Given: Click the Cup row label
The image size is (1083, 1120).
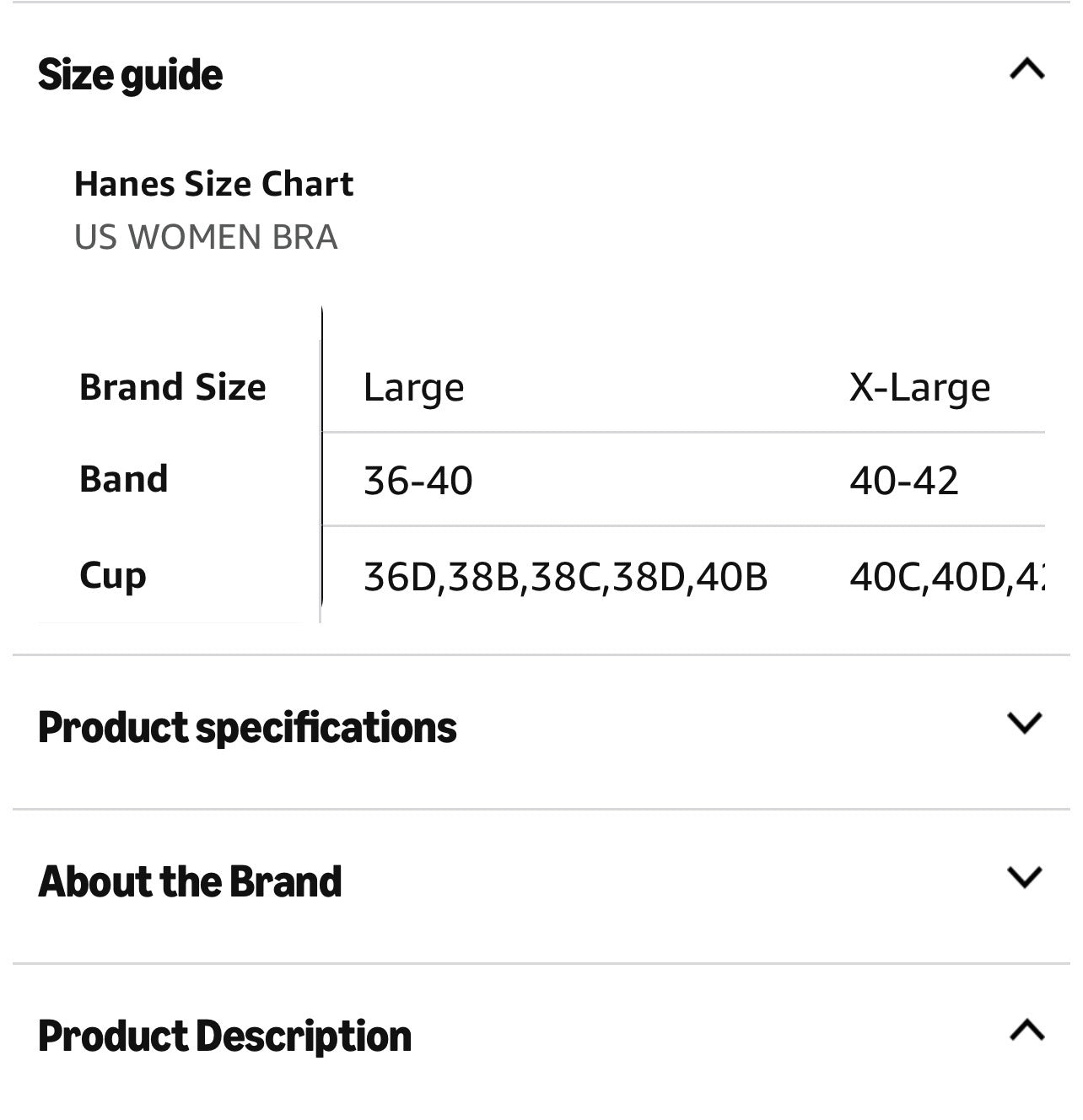Looking at the screenshot, I should point(113,576).
